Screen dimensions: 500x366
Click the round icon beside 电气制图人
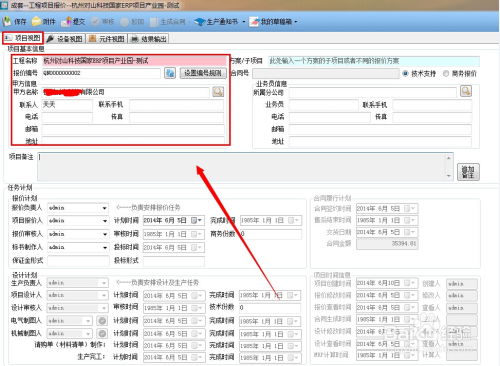pos(102,321)
